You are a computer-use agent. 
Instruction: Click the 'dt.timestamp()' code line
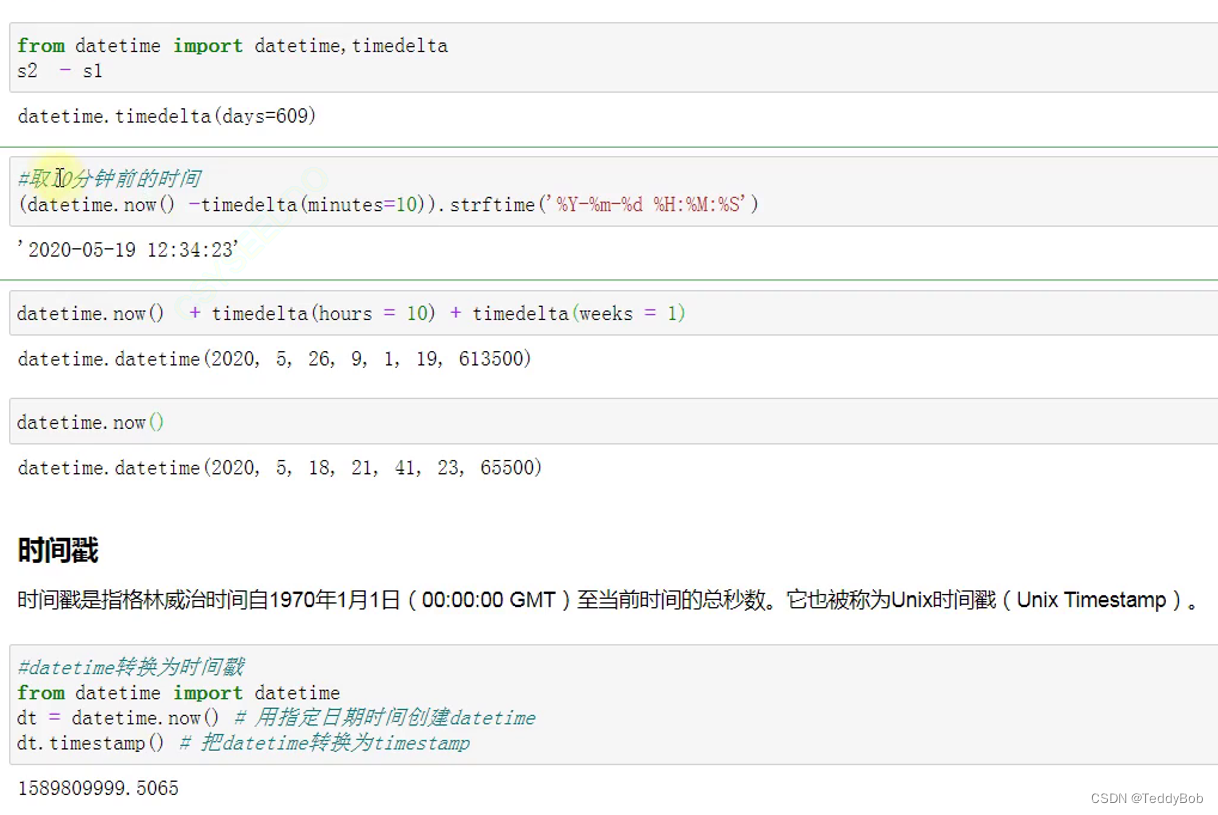[x=243, y=743]
